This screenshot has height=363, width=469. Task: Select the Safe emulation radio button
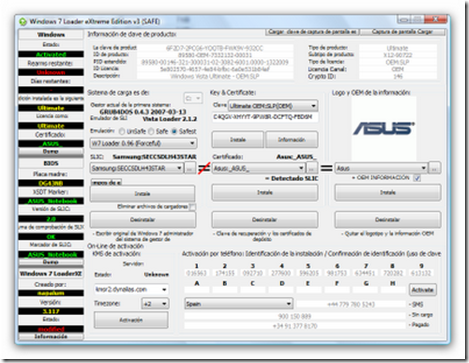click(151, 131)
